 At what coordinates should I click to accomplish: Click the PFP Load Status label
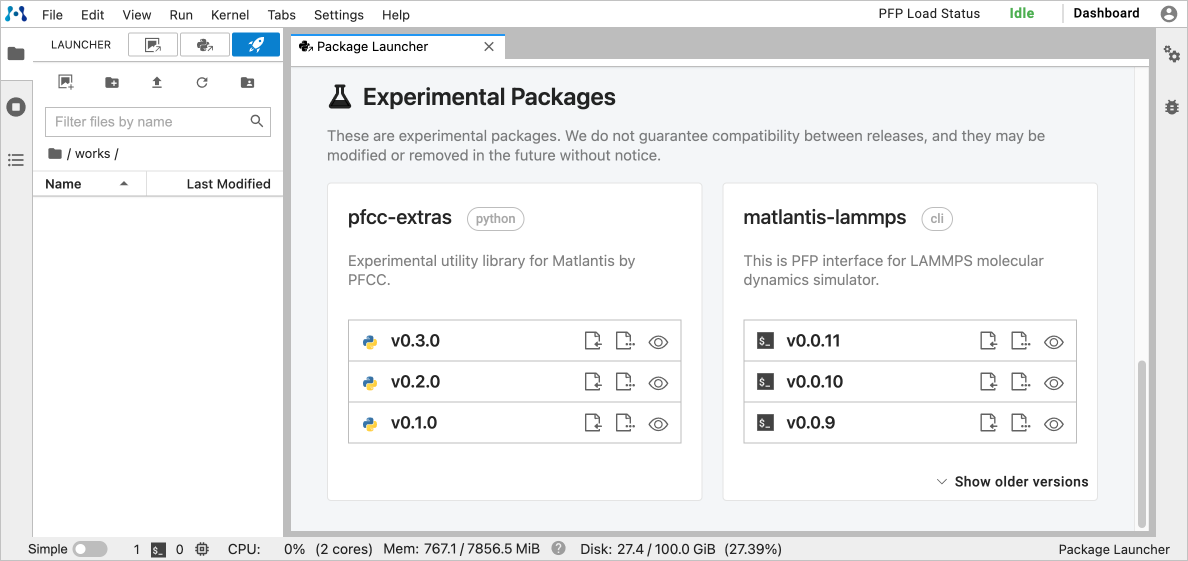929,14
